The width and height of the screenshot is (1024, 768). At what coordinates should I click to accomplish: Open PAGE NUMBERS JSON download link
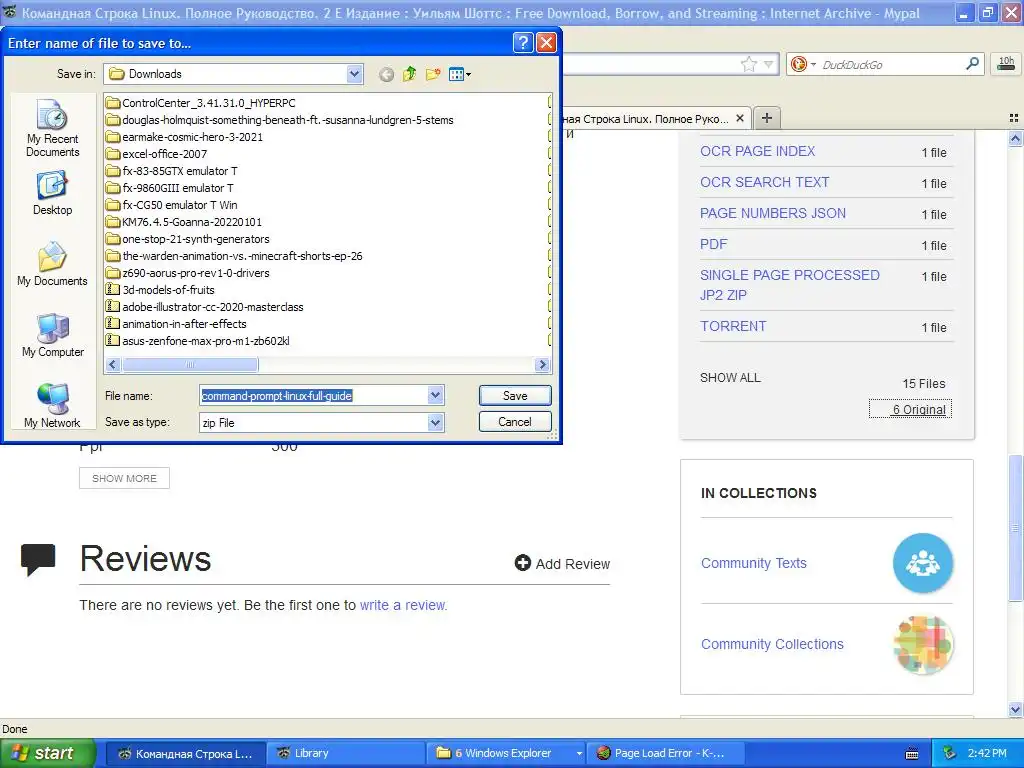[x=773, y=213]
